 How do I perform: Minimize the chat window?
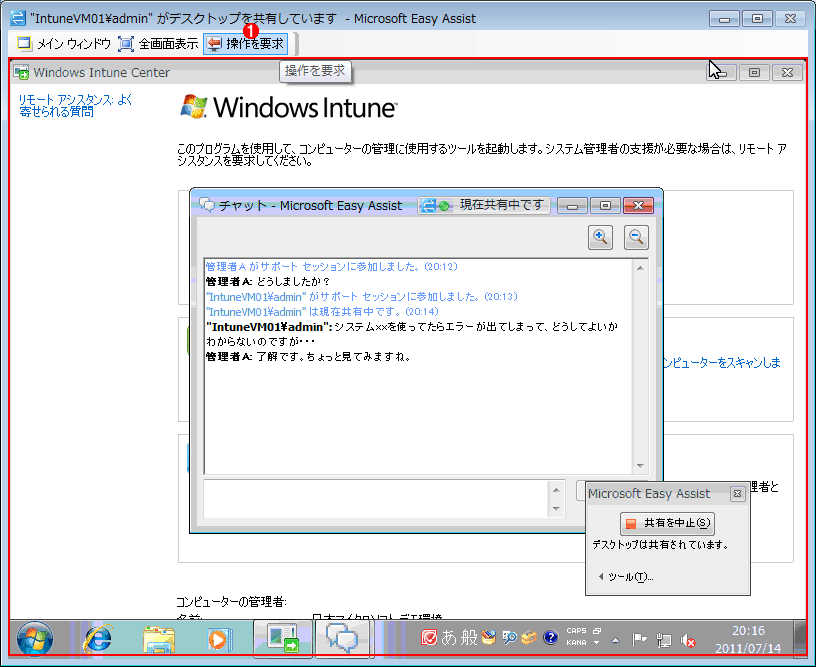(x=572, y=206)
